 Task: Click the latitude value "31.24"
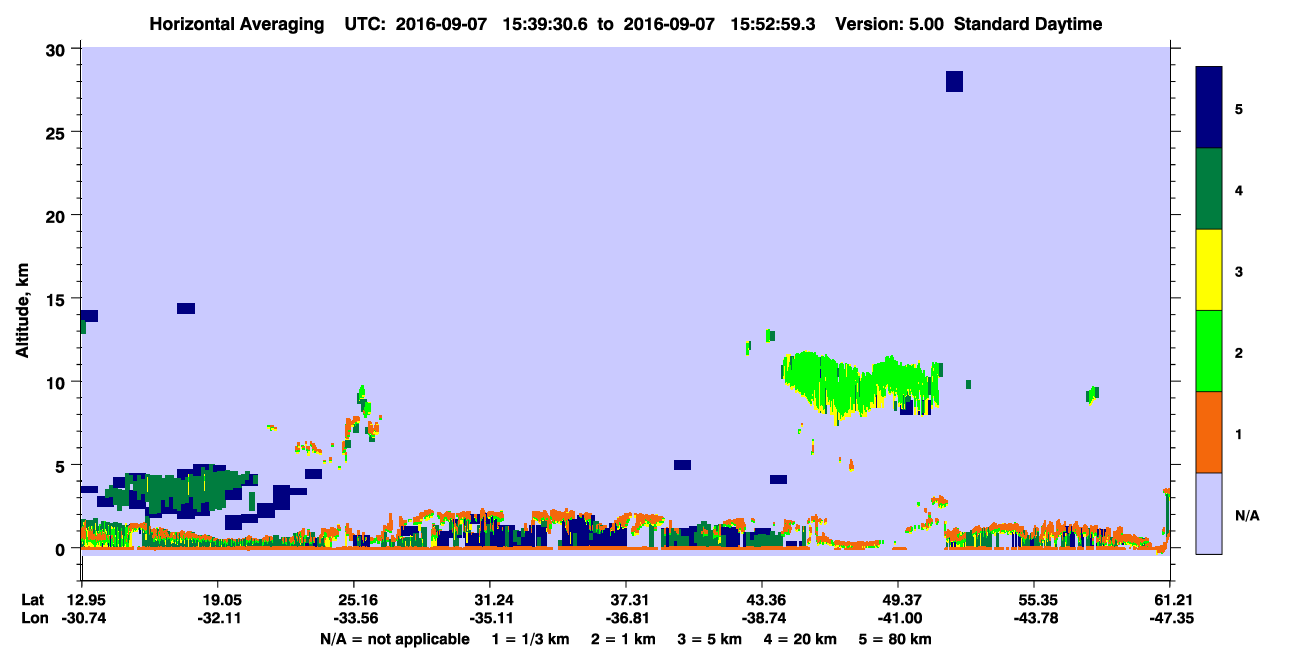point(490,600)
